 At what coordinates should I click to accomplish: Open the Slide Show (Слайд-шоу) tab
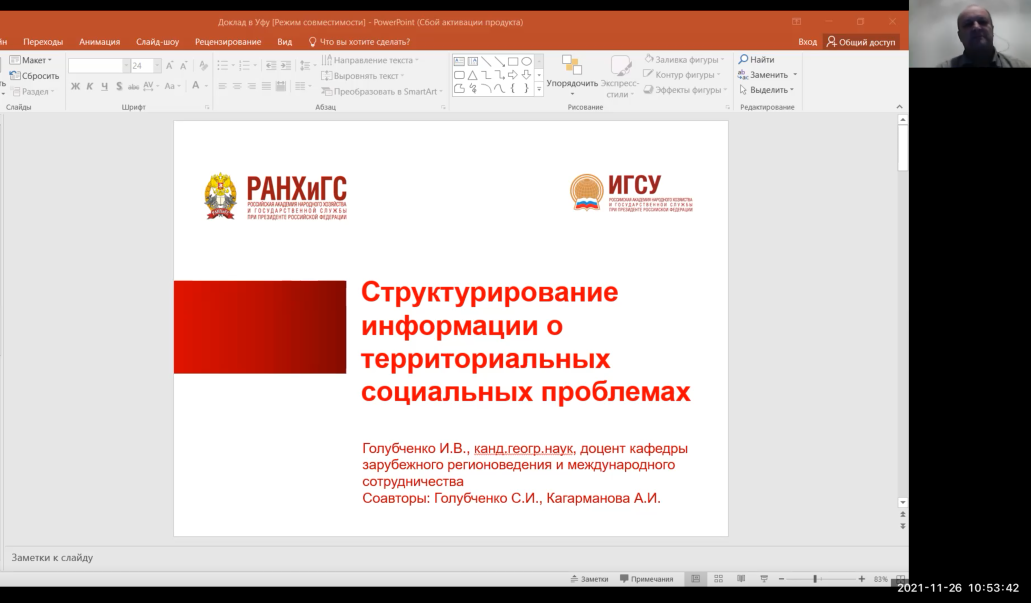pyautogui.click(x=157, y=42)
